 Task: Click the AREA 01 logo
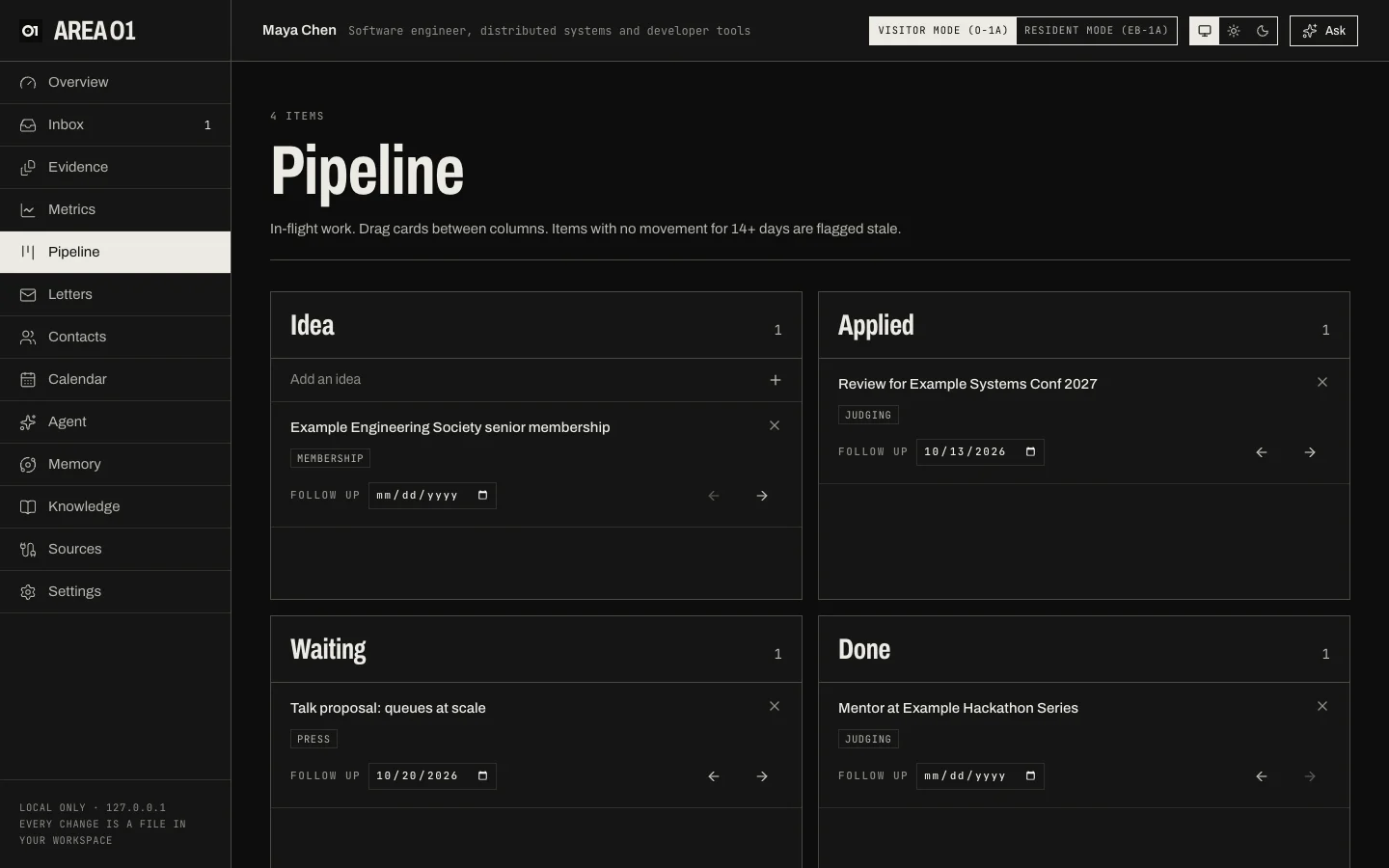(x=77, y=31)
